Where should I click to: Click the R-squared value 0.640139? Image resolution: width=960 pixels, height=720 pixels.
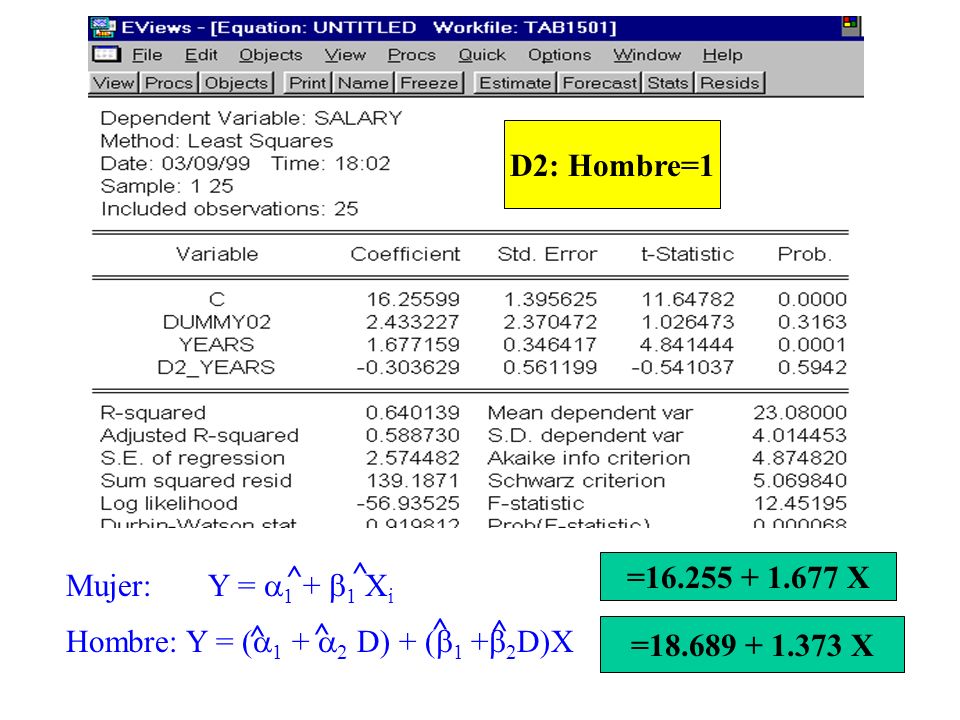point(413,413)
